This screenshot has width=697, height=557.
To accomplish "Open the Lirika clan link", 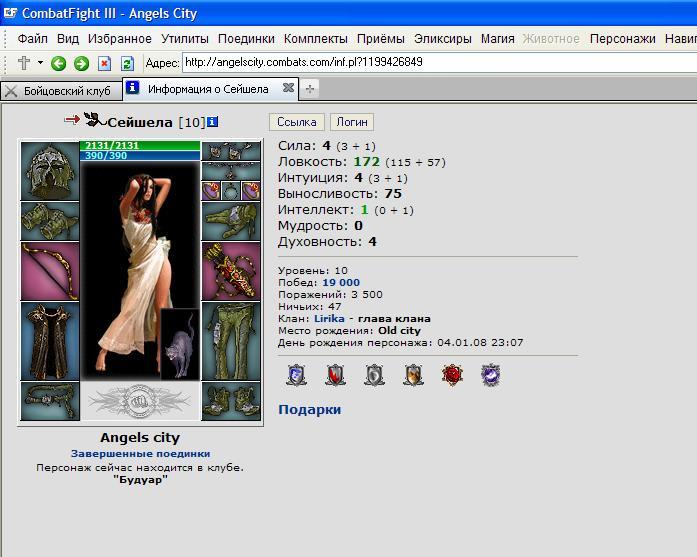I will [x=329, y=318].
